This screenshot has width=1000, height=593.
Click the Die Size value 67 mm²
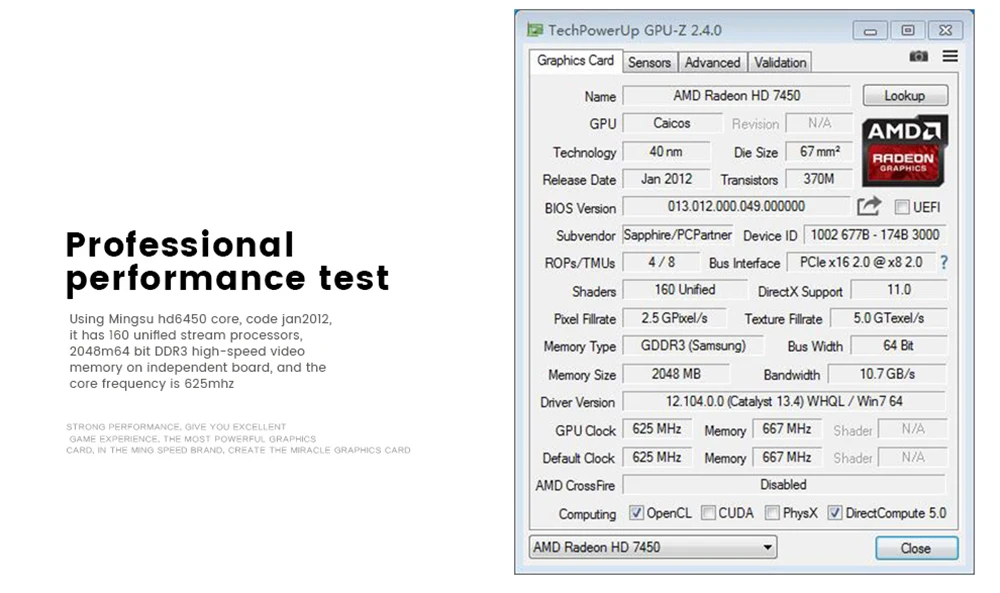click(x=820, y=152)
